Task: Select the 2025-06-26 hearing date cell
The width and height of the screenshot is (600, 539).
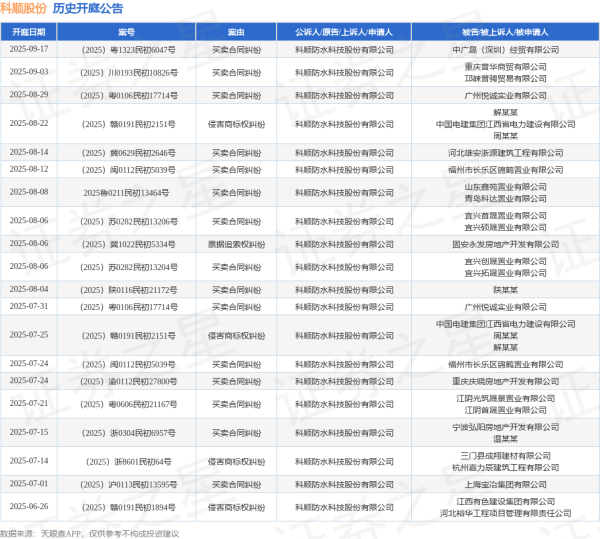Action: pos(29,507)
